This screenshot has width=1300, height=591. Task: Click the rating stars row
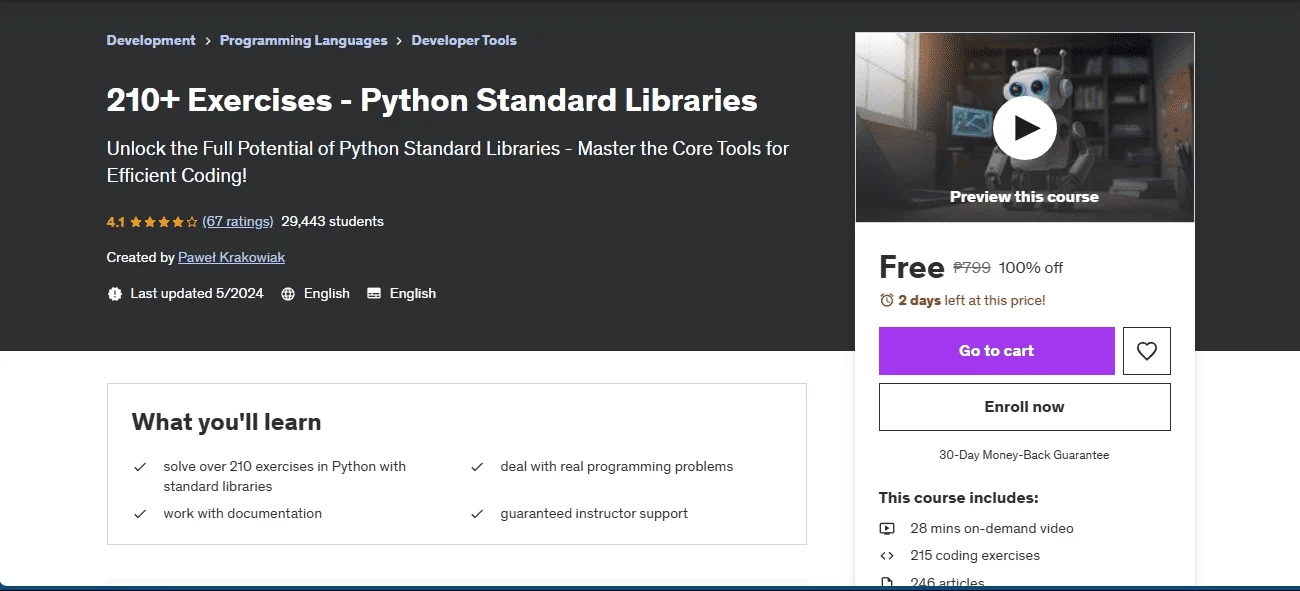[x=164, y=222]
